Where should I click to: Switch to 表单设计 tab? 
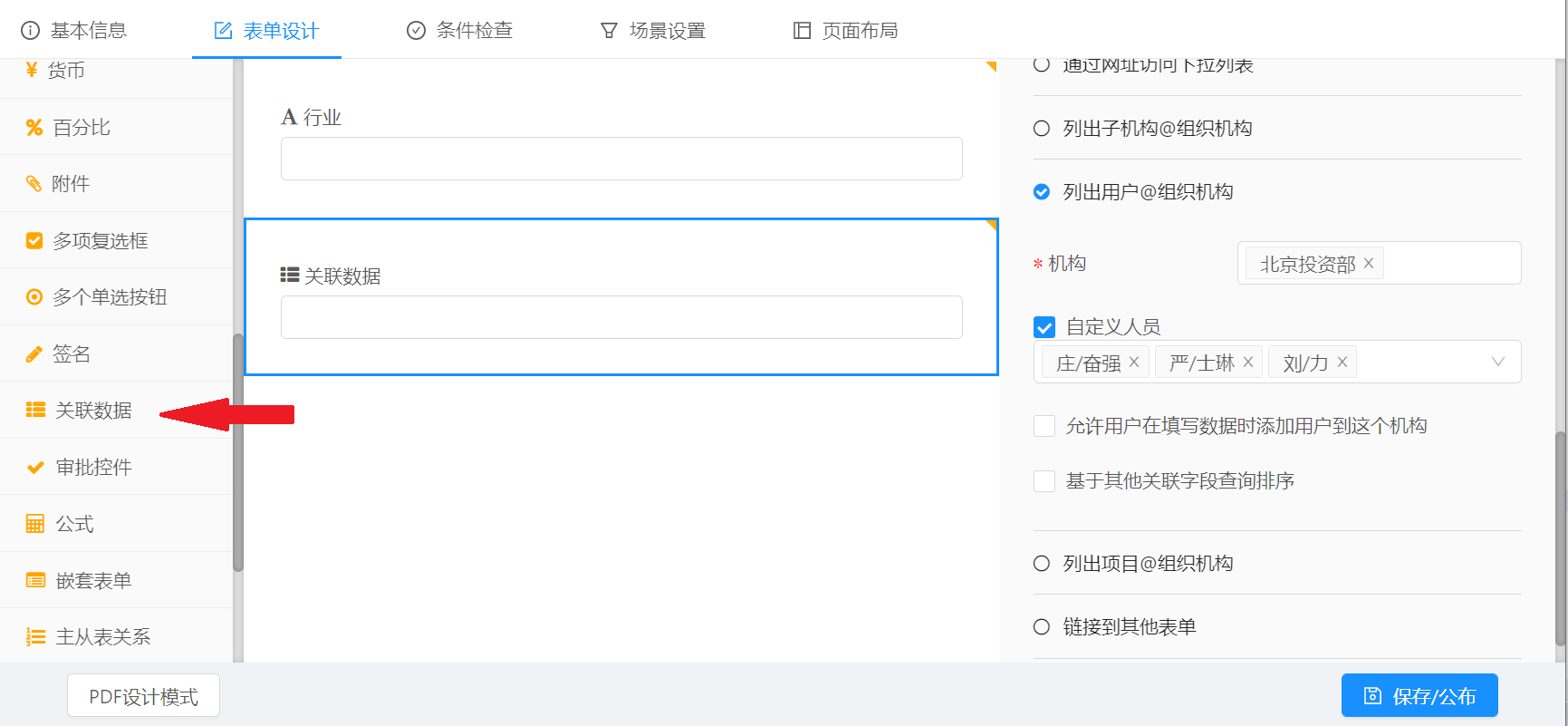coord(266,31)
